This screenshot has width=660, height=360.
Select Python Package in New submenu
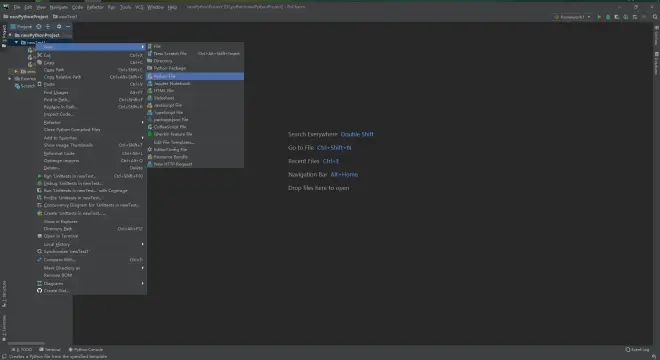pos(195,68)
